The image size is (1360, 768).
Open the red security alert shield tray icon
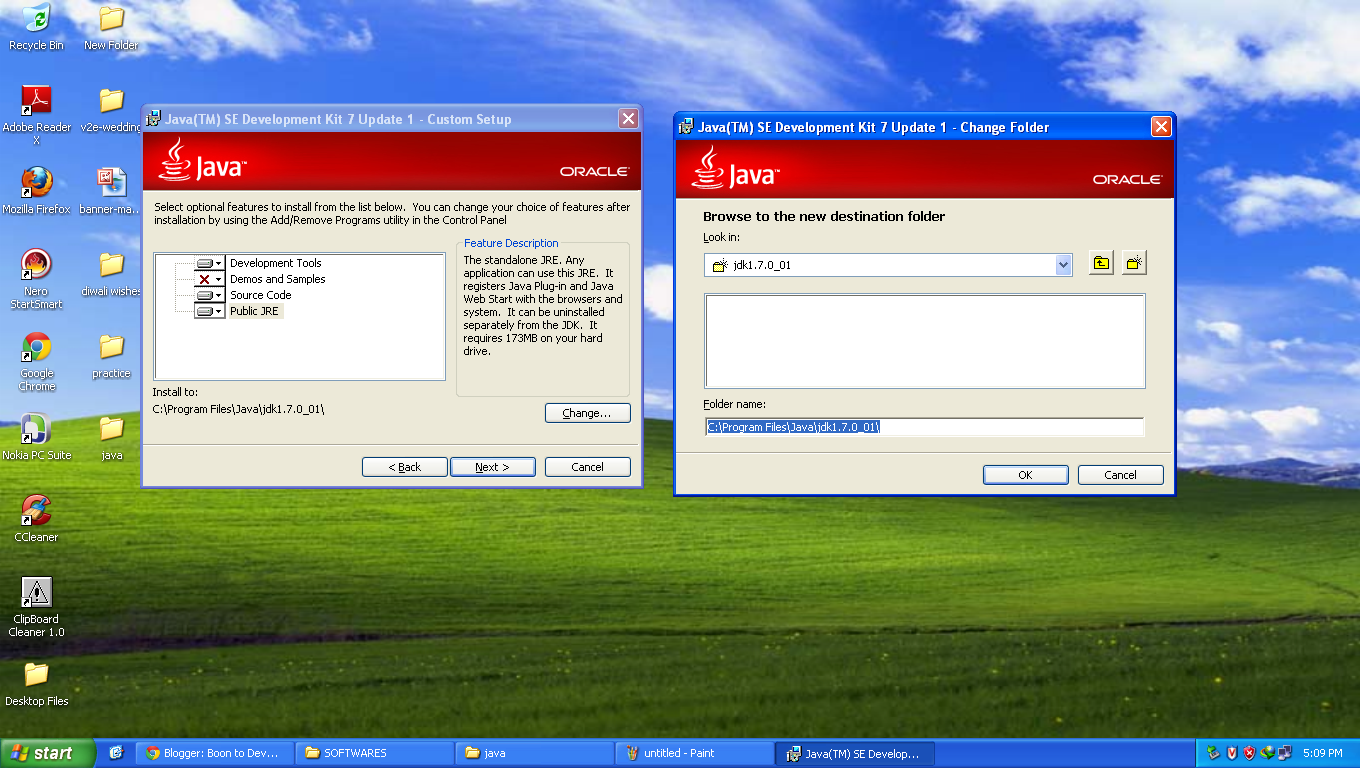(1249, 753)
